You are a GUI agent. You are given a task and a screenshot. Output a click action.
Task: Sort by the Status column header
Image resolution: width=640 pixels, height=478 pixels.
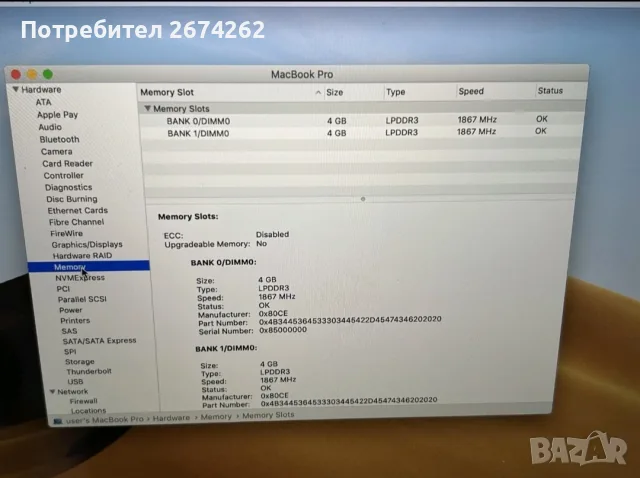pos(550,90)
